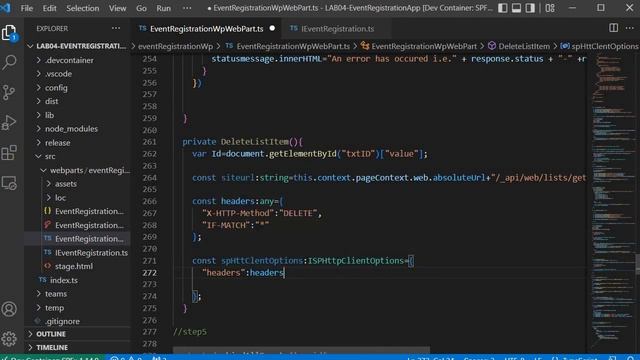
Task: Expand the node_modules folder
Action: 78,129
